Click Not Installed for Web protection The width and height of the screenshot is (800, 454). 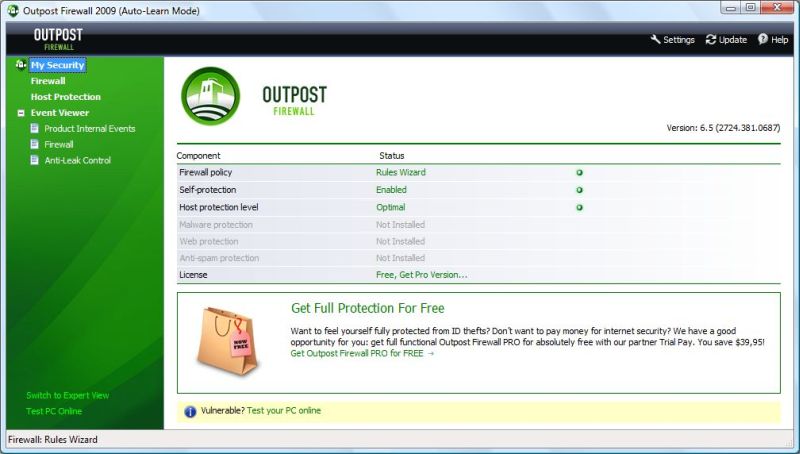pyautogui.click(x=401, y=241)
